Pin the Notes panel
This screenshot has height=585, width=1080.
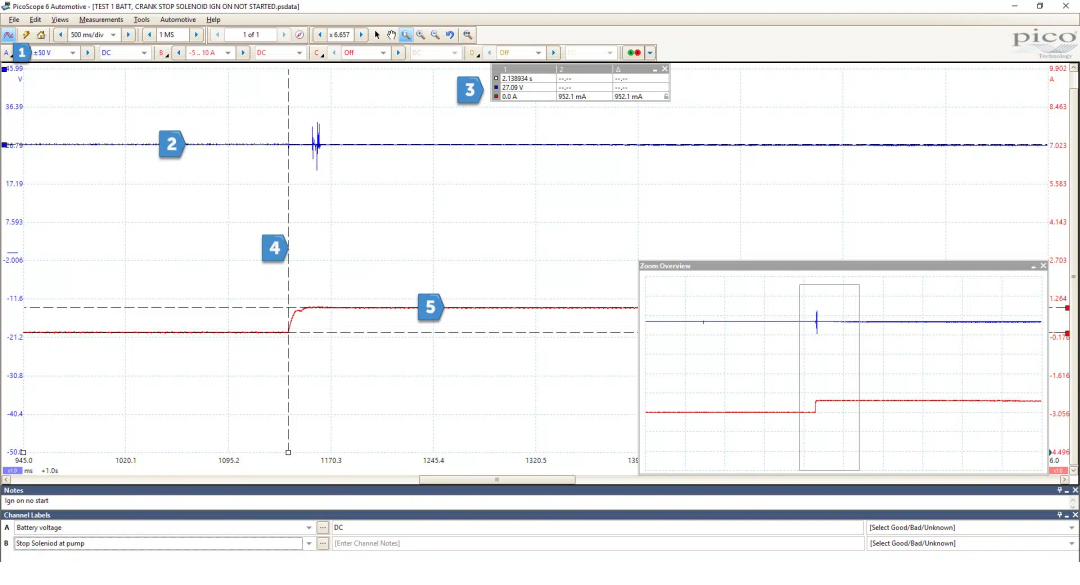tap(1060, 490)
